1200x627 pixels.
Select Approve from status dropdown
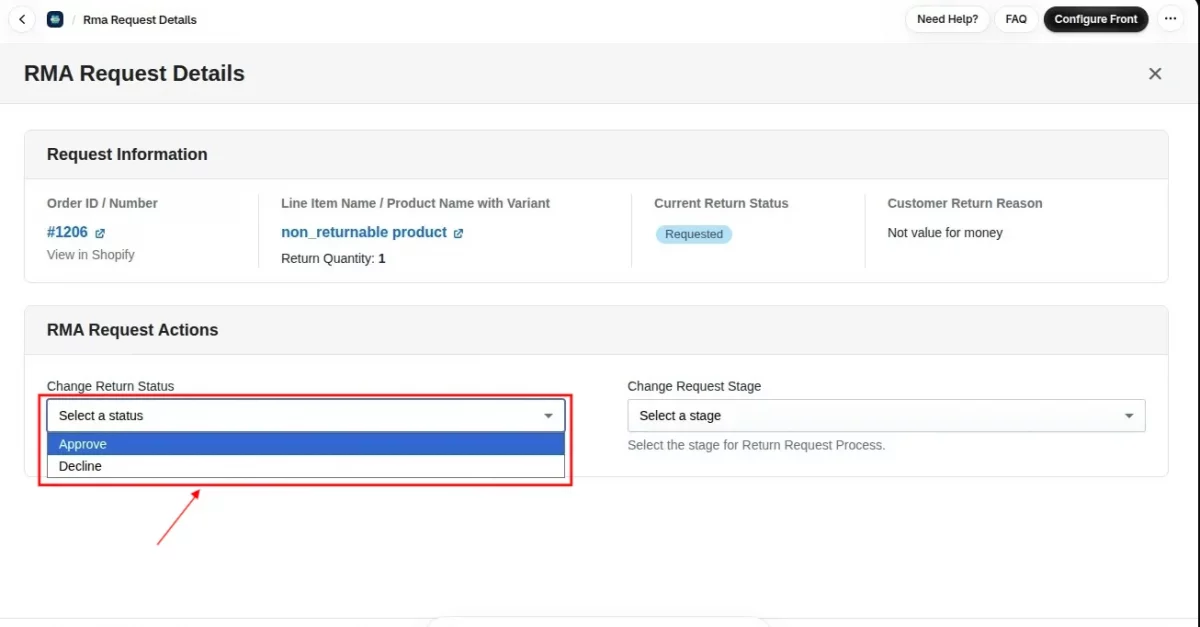[306, 444]
